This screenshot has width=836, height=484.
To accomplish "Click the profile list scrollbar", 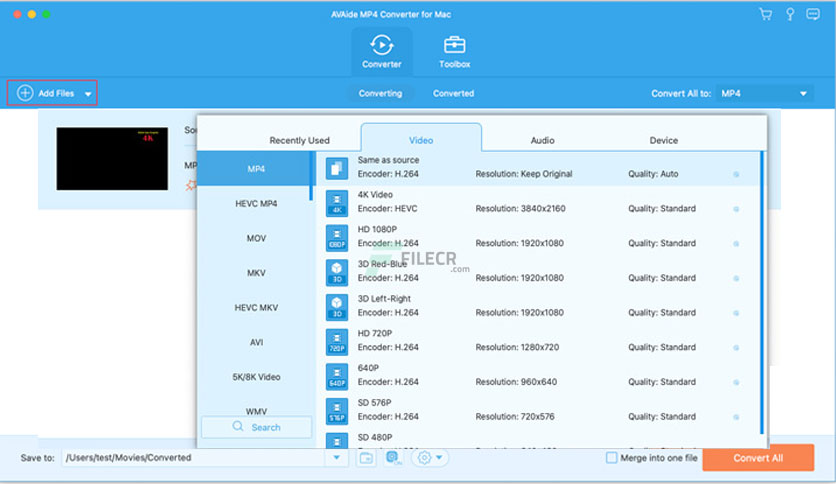I will [762, 293].
